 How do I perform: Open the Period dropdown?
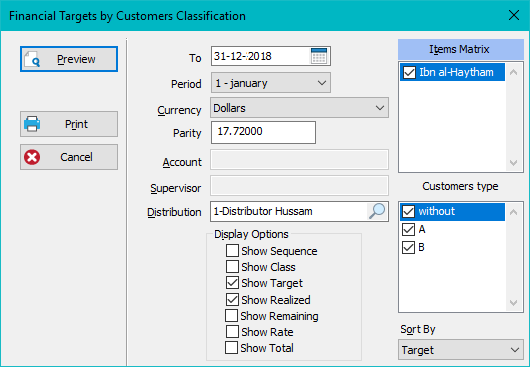271,83
